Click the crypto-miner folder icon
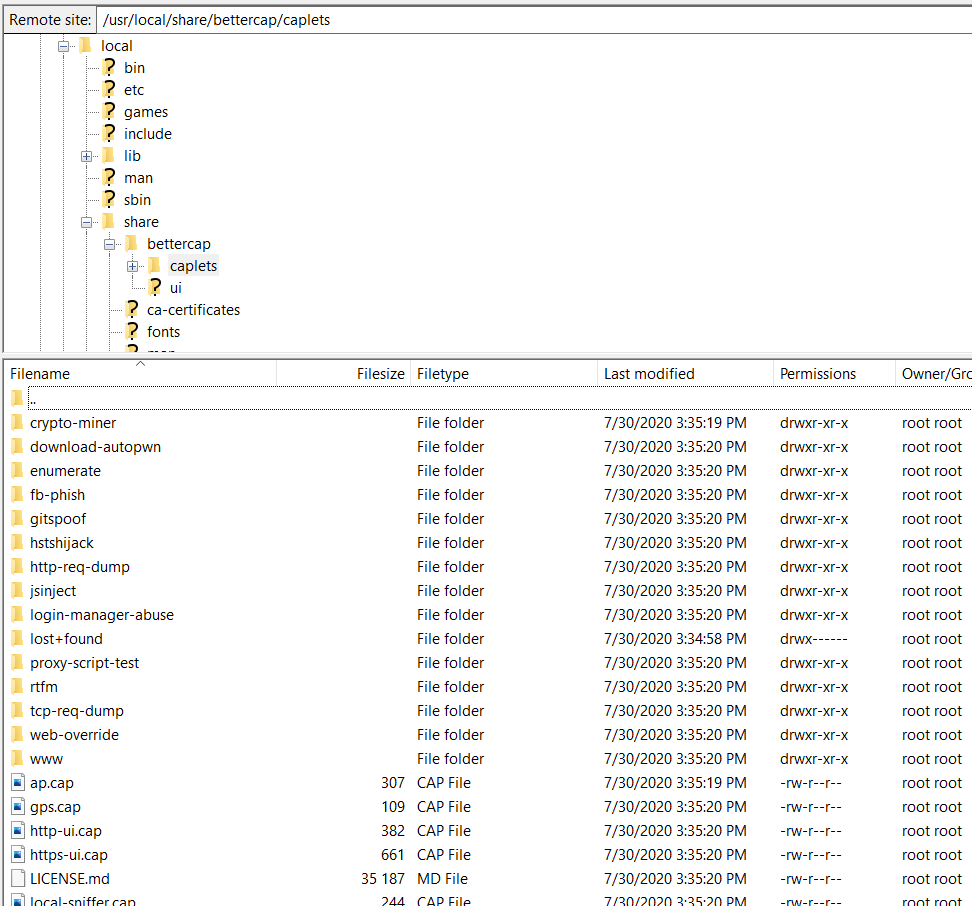The height and width of the screenshot is (906, 972). click(17, 423)
